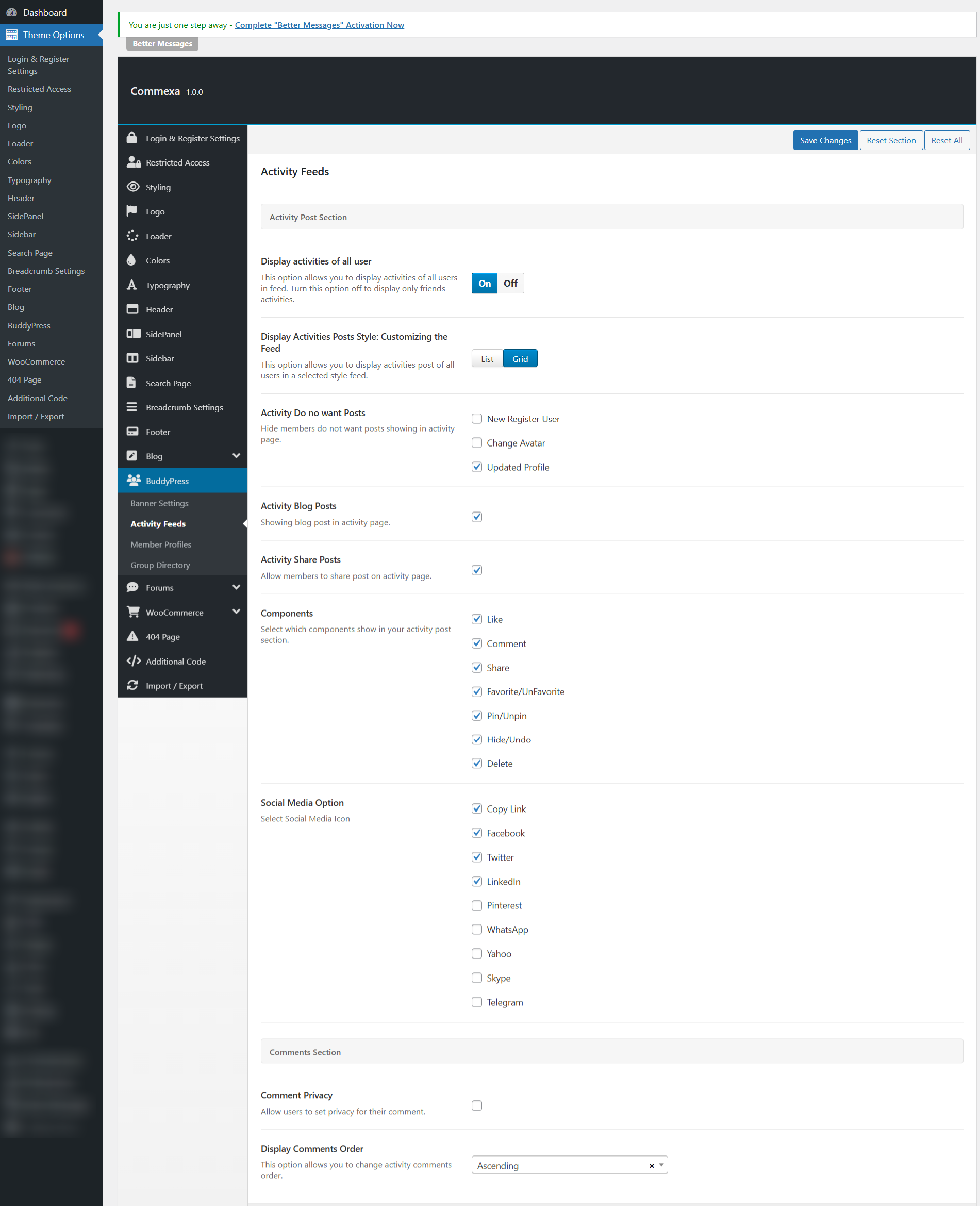Image resolution: width=980 pixels, height=1206 pixels.
Task: Click the Styling eye icon
Action: 132,187
